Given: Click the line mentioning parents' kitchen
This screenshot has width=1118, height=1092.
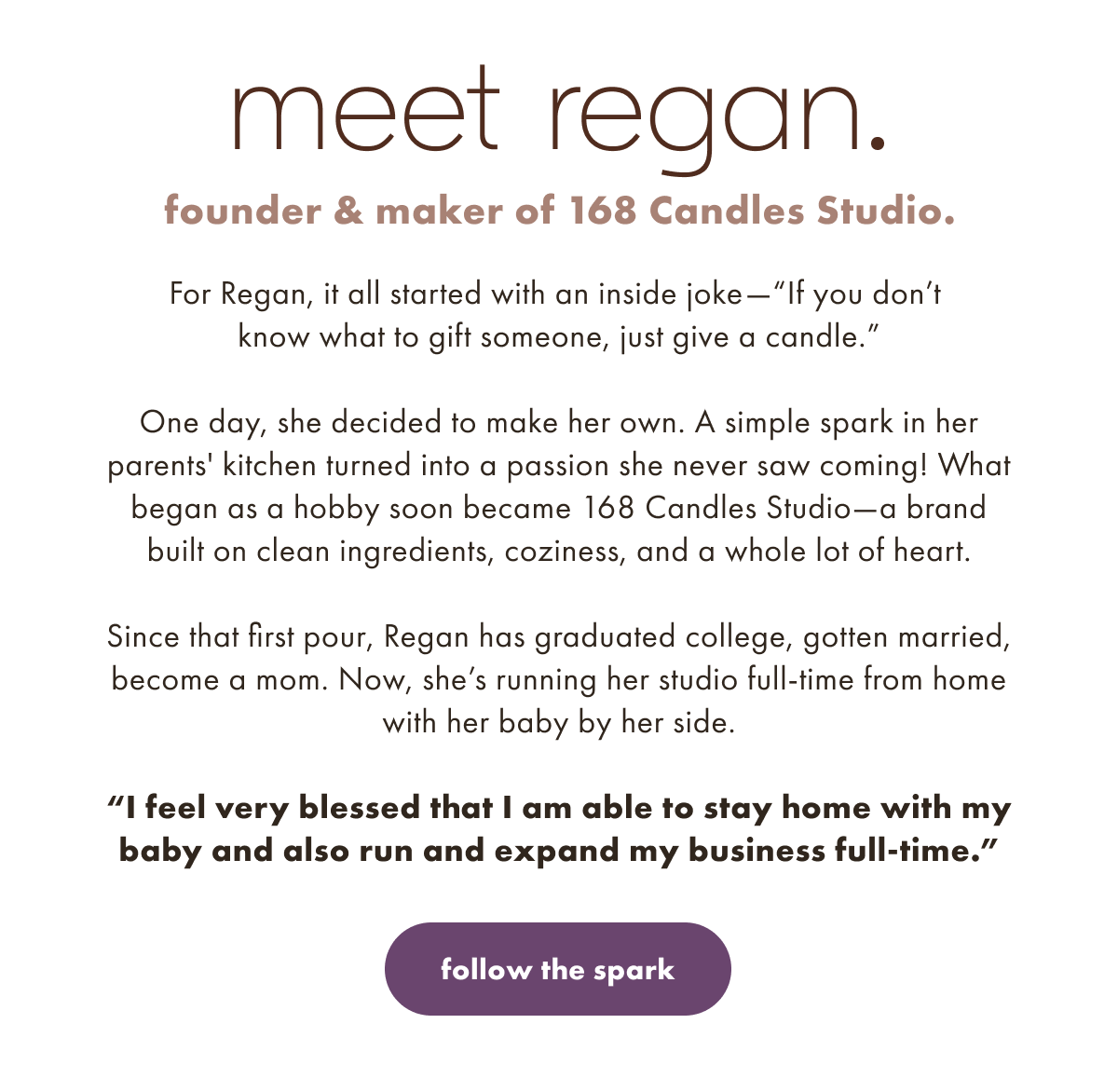Looking at the screenshot, I should [x=559, y=465].
